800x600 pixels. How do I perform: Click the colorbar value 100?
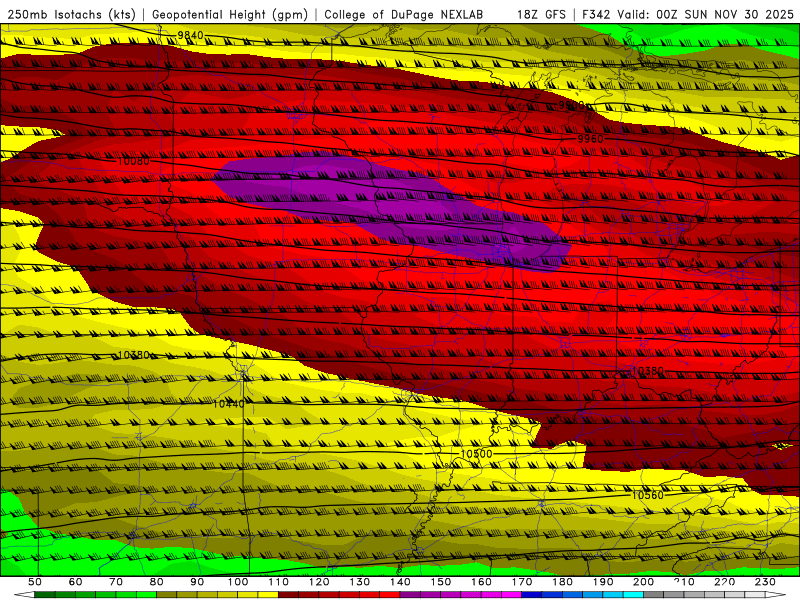[237, 582]
